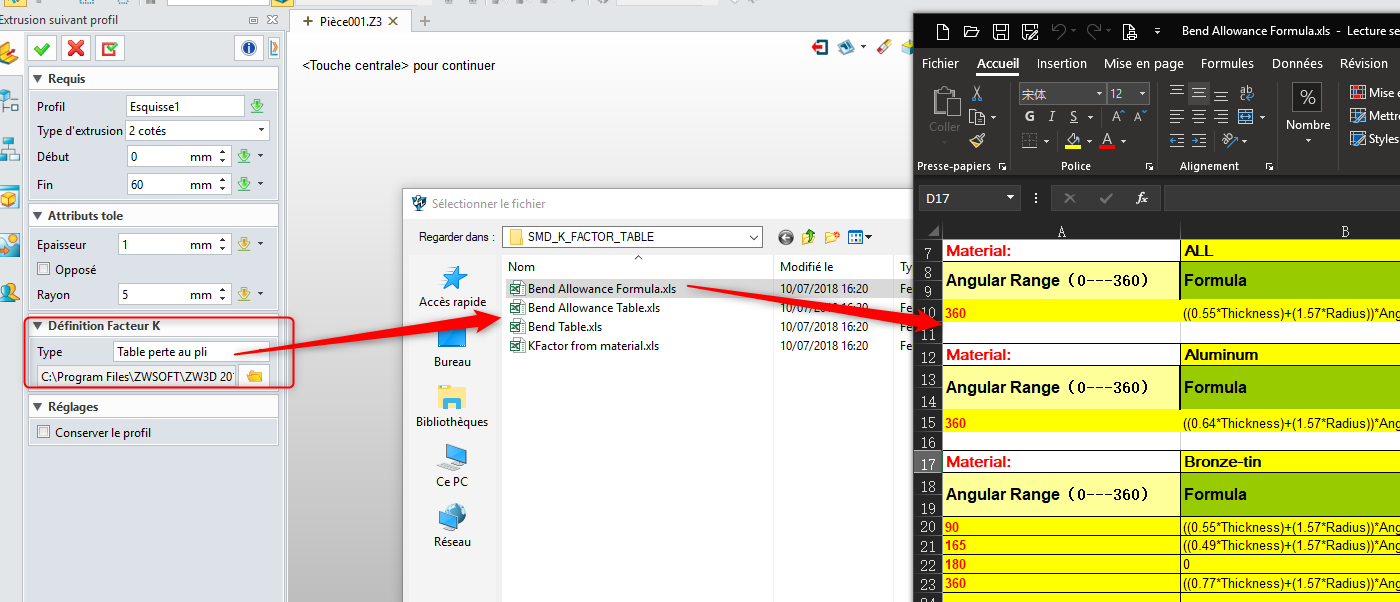1400x602 pixels.
Task: Click the green pick arrow beside Profil
Action: (257, 106)
